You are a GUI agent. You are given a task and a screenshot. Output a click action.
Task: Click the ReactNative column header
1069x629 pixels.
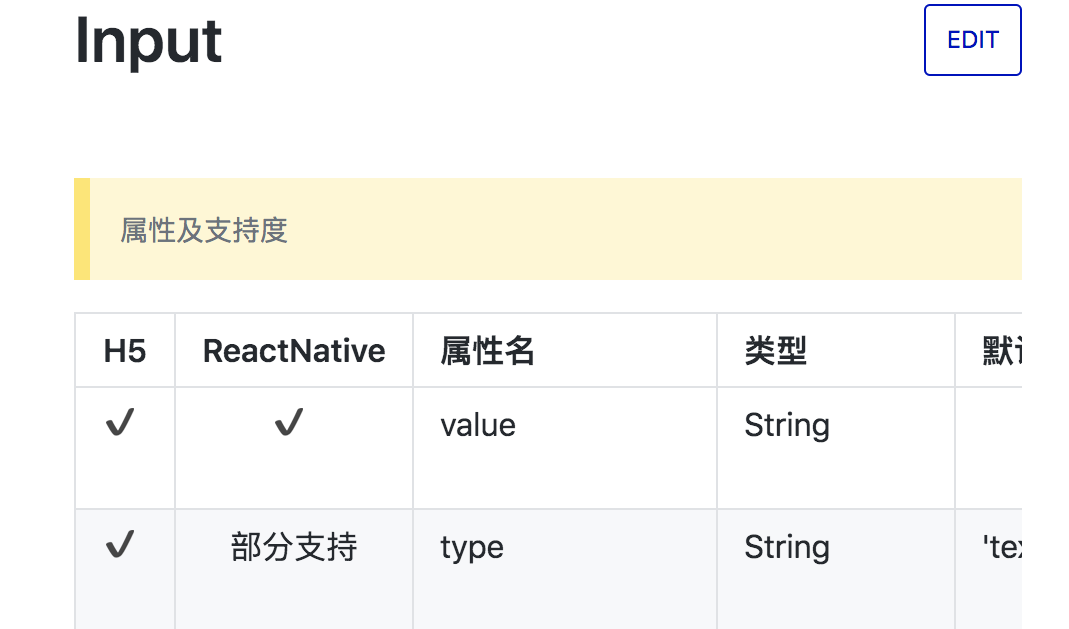click(x=294, y=350)
